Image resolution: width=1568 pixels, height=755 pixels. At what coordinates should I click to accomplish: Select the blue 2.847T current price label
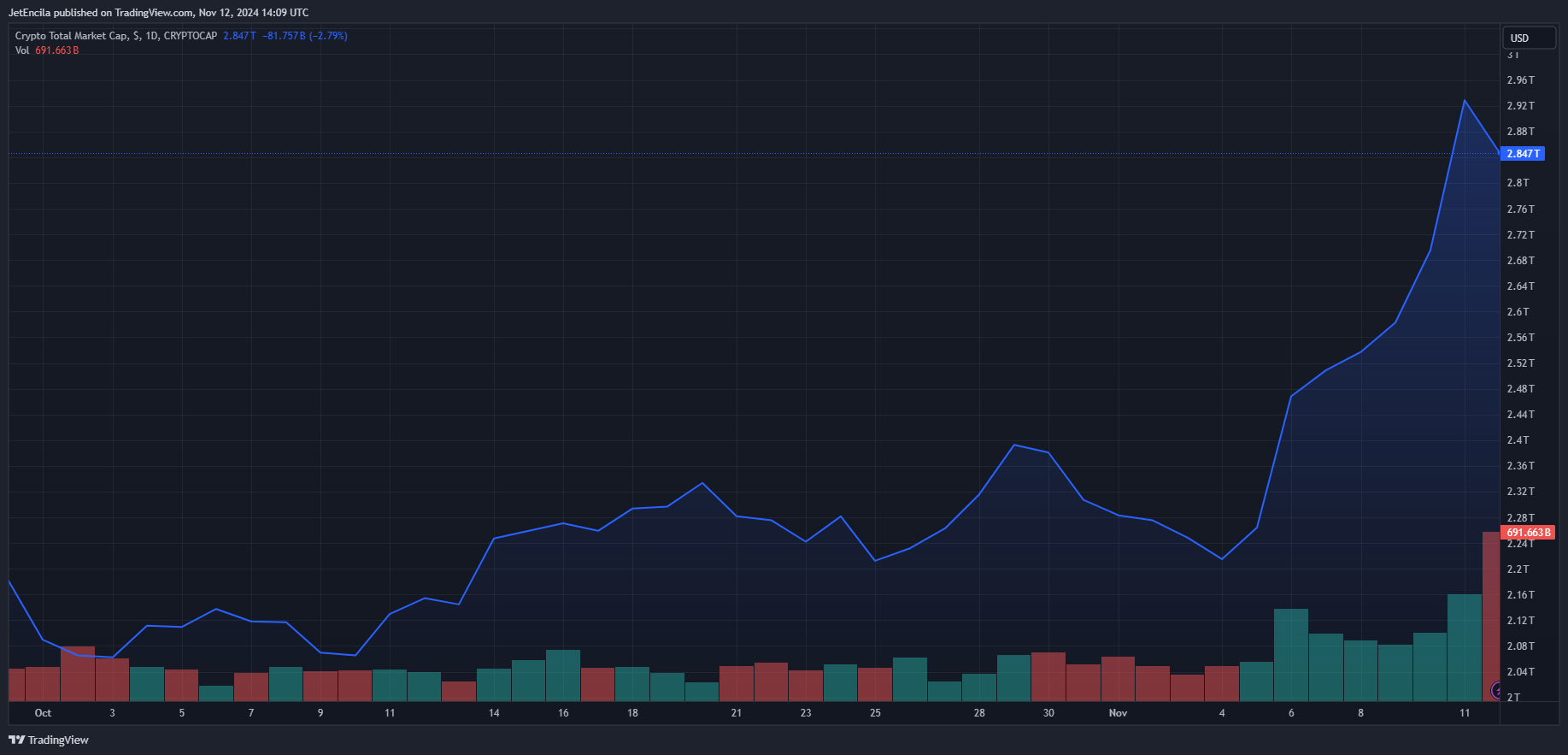(x=1524, y=154)
